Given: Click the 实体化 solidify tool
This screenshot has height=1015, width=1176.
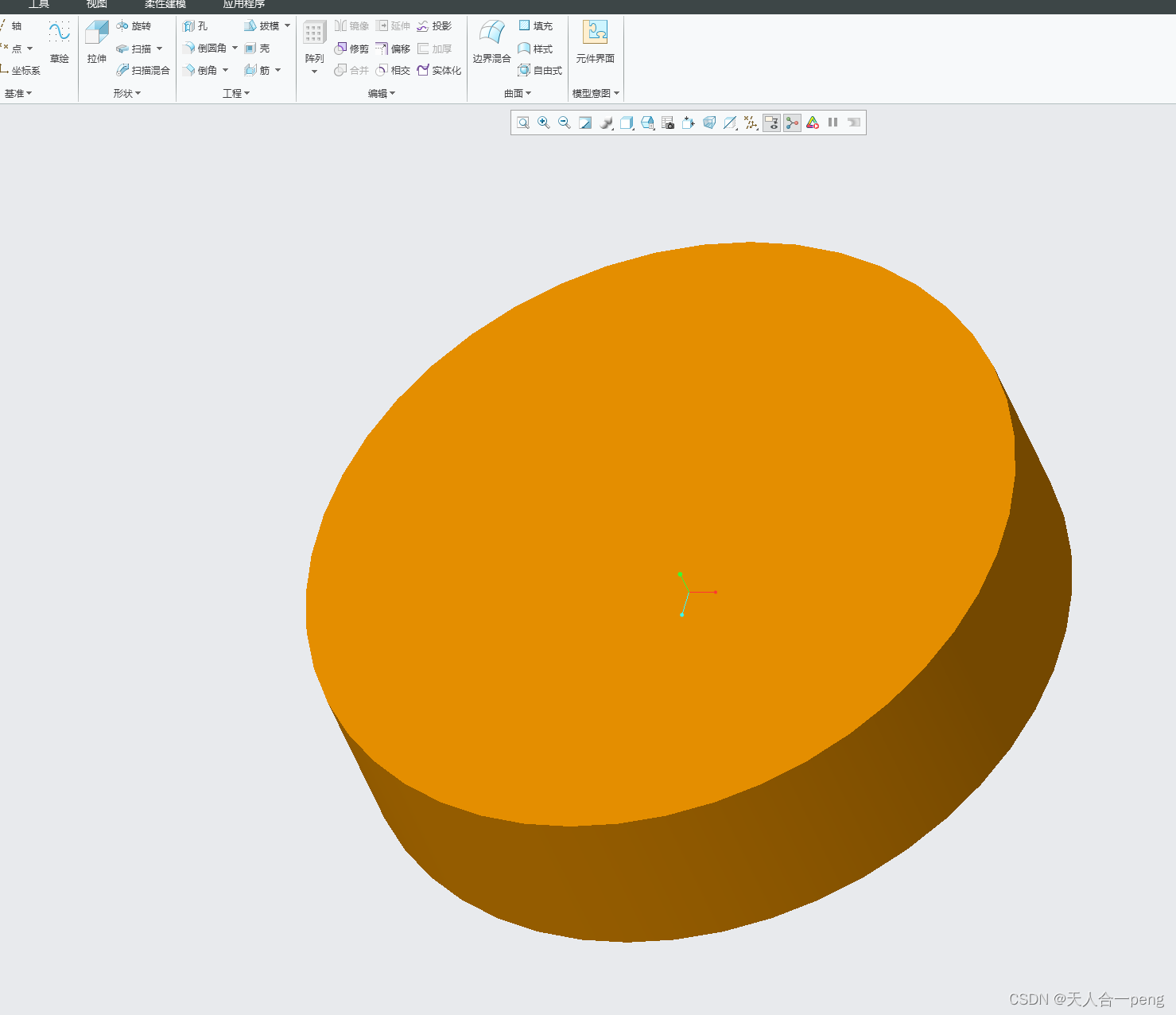Looking at the screenshot, I should pyautogui.click(x=439, y=70).
